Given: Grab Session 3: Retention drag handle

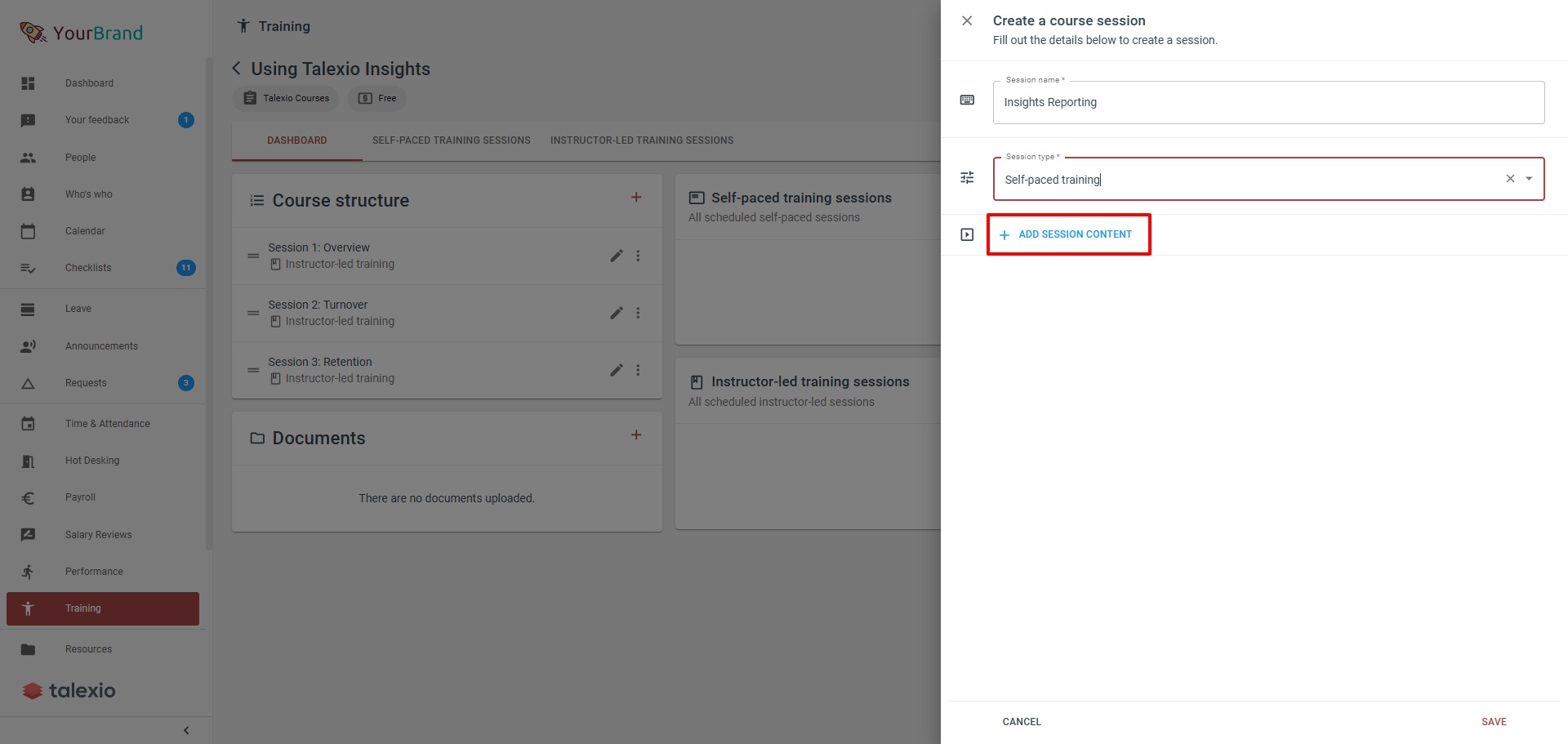Looking at the screenshot, I should (x=253, y=370).
